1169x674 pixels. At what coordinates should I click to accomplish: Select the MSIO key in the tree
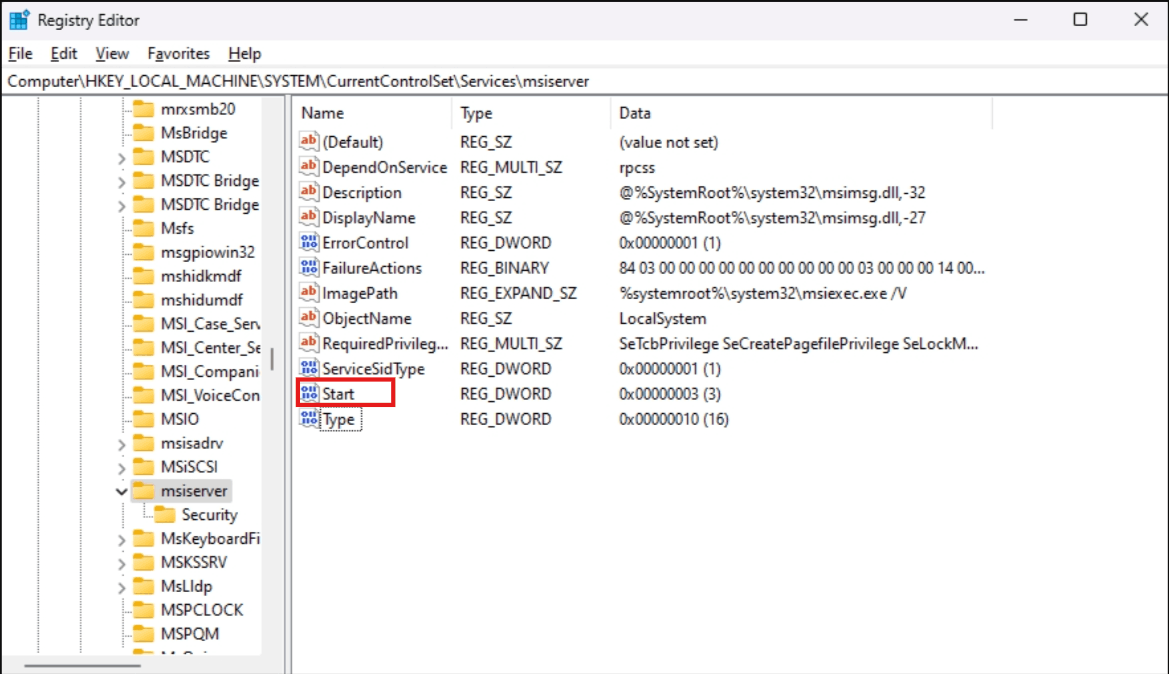coord(180,419)
